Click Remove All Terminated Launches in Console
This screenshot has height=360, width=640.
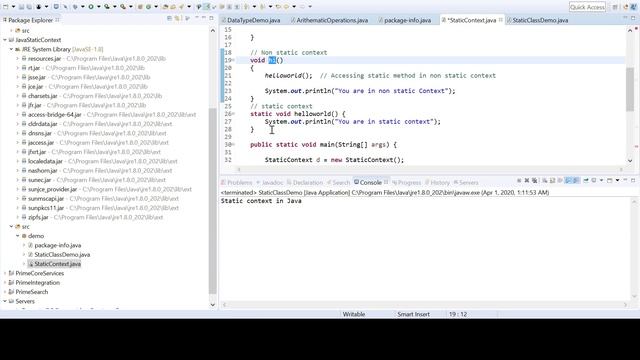click(x=534, y=180)
